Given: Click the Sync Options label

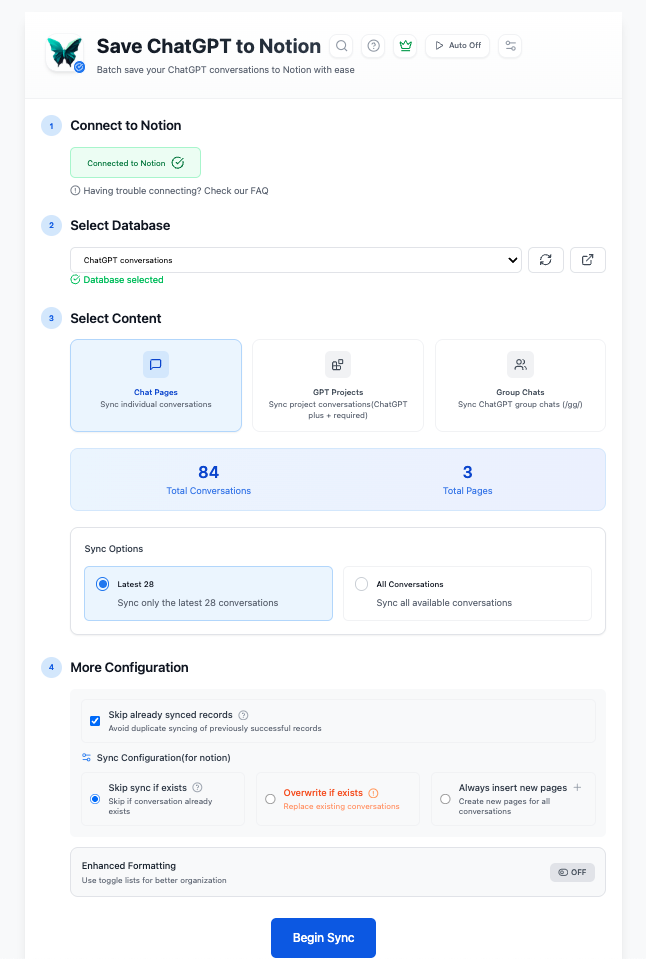Looking at the screenshot, I should 114,549.
